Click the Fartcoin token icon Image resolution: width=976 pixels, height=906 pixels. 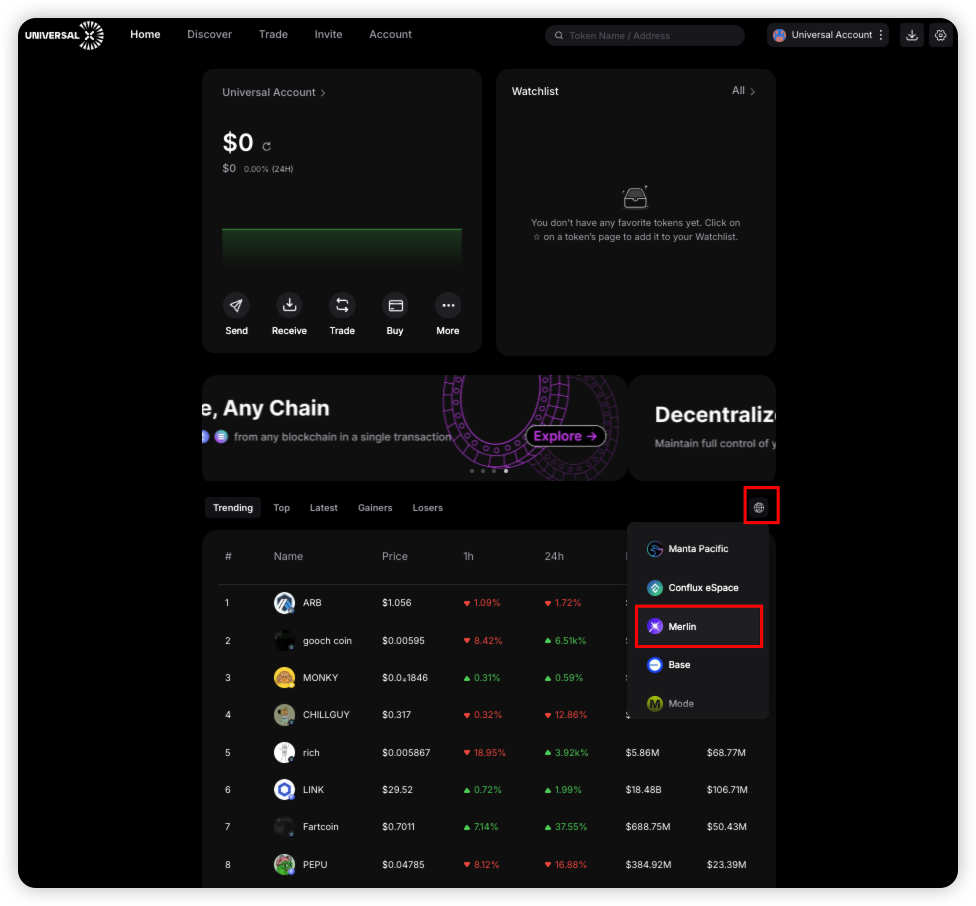(284, 827)
